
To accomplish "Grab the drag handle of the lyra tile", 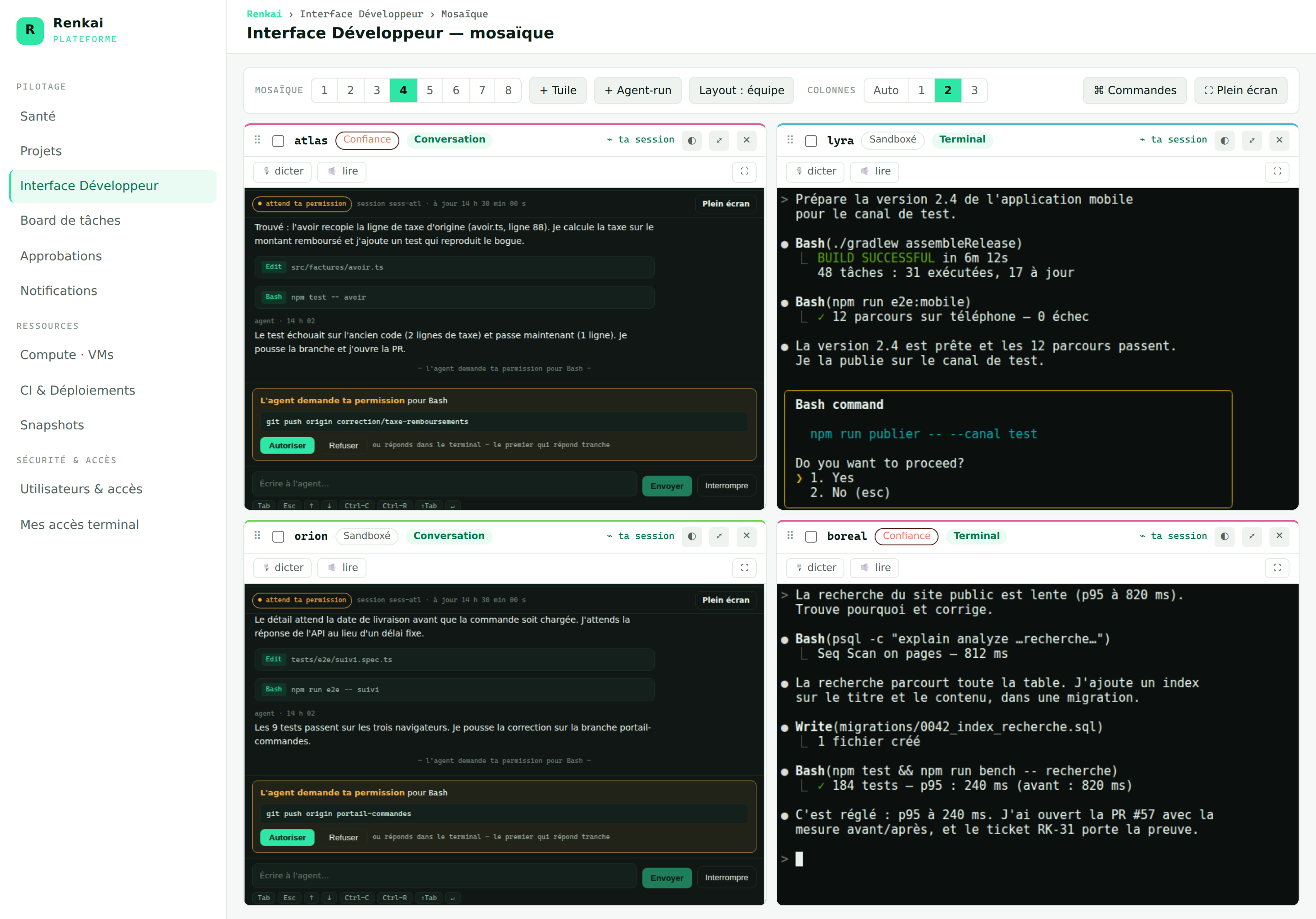I will [x=790, y=140].
